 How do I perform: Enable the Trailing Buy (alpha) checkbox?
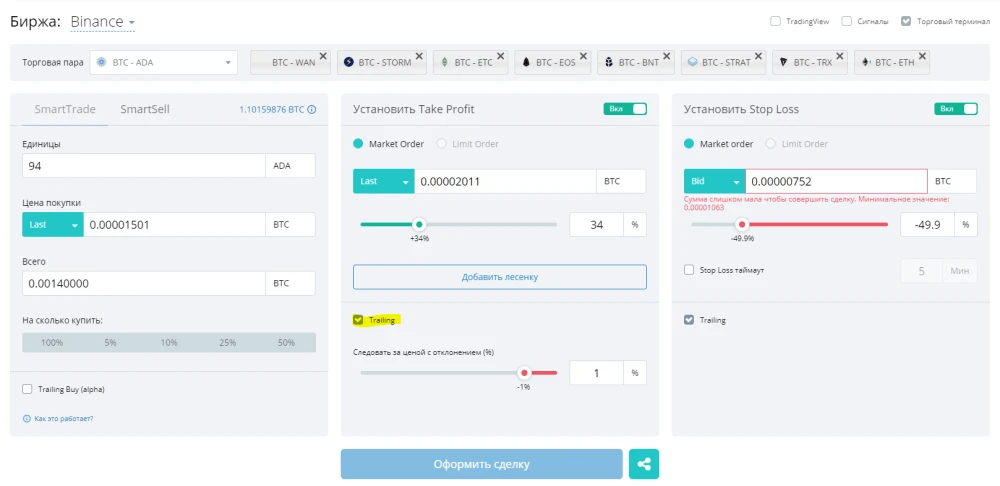click(x=27, y=389)
